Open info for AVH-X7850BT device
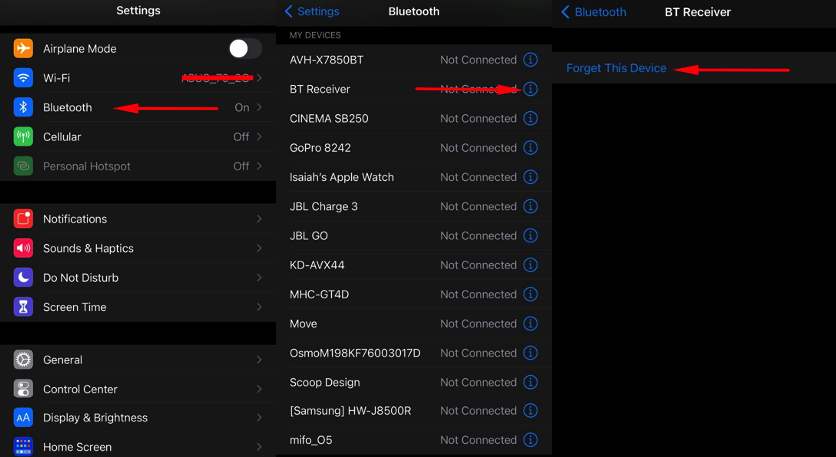836x457 pixels. (530, 60)
